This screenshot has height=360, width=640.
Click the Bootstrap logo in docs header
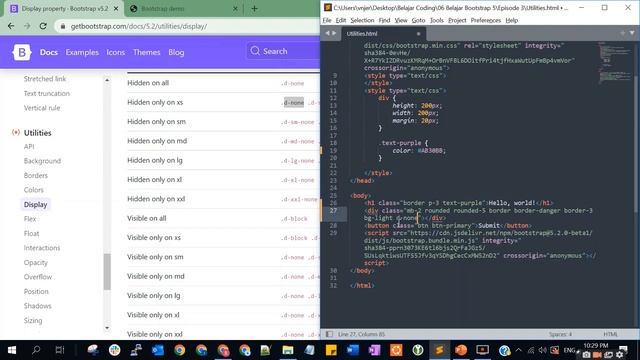[x=22, y=52]
